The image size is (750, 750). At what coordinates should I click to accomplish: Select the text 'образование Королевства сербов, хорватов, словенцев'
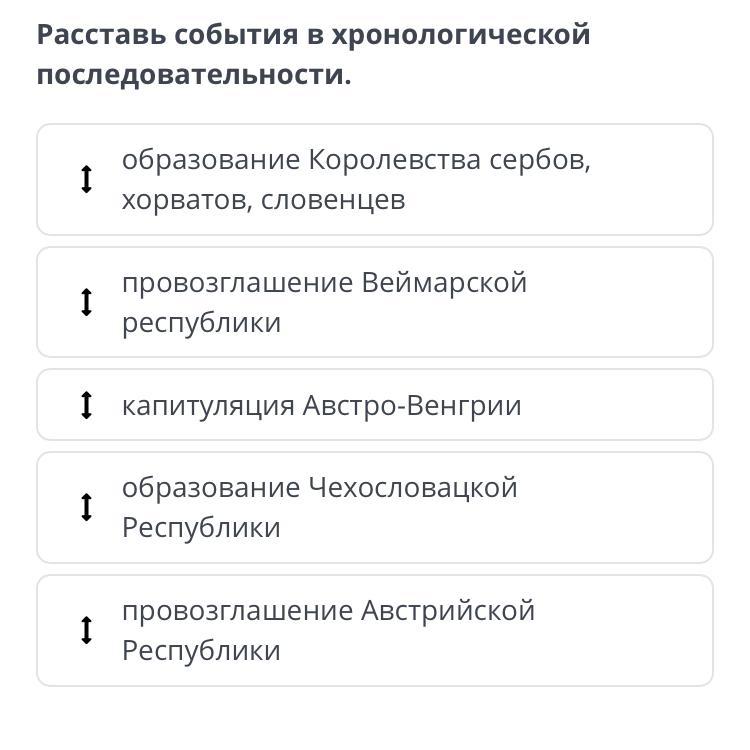(x=356, y=180)
